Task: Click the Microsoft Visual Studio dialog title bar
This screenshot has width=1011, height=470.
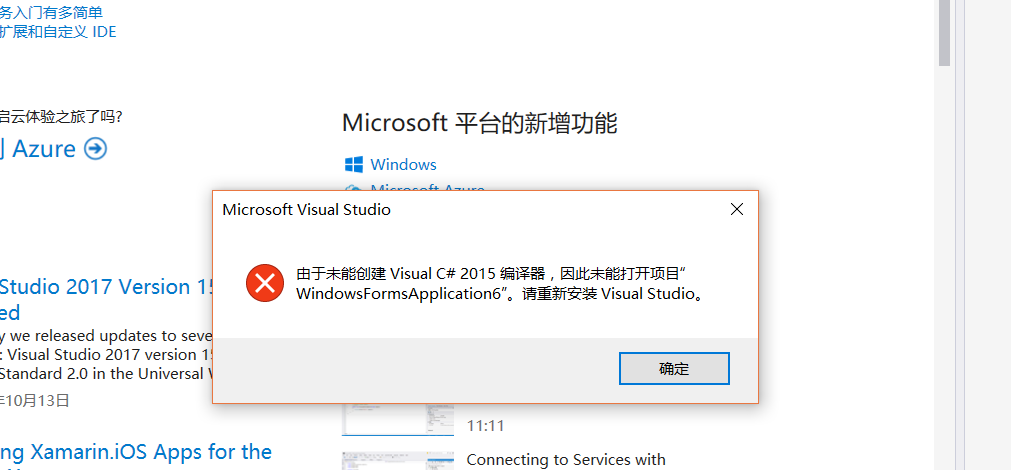Action: 469,210
